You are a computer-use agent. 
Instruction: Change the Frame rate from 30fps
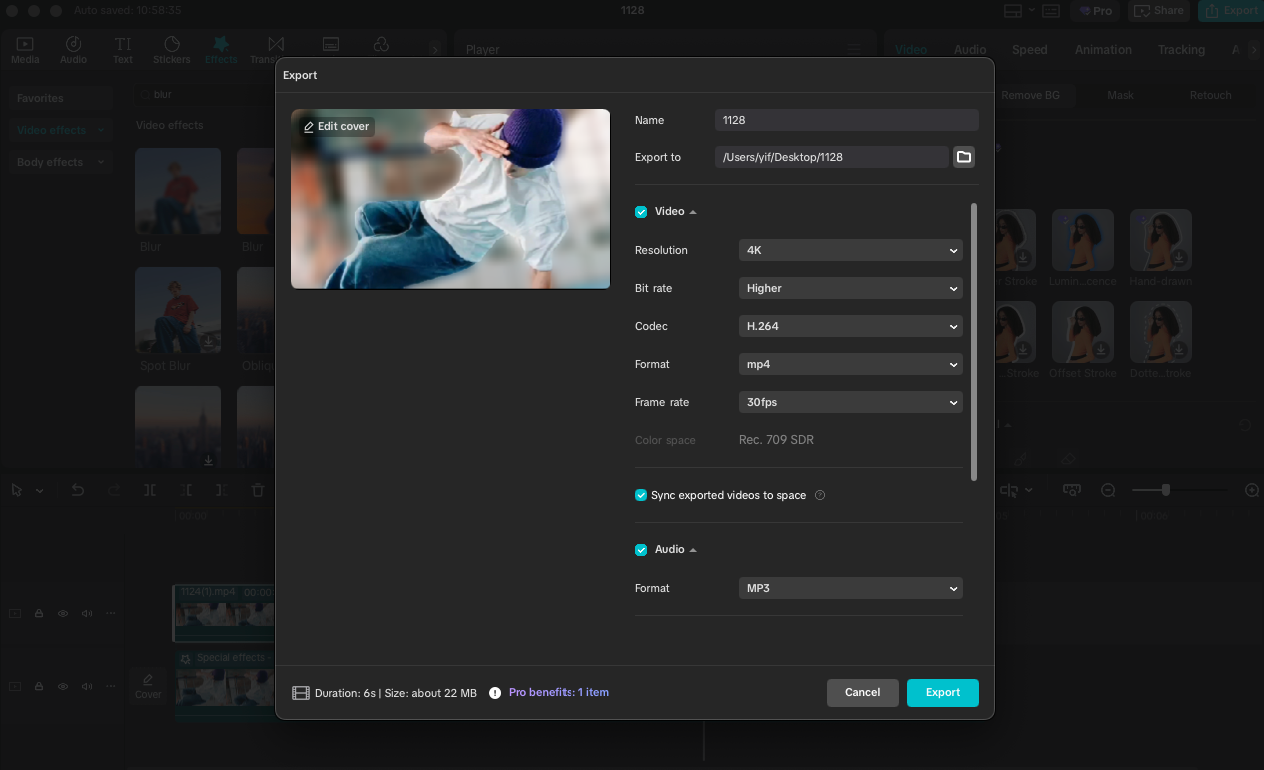pos(849,402)
